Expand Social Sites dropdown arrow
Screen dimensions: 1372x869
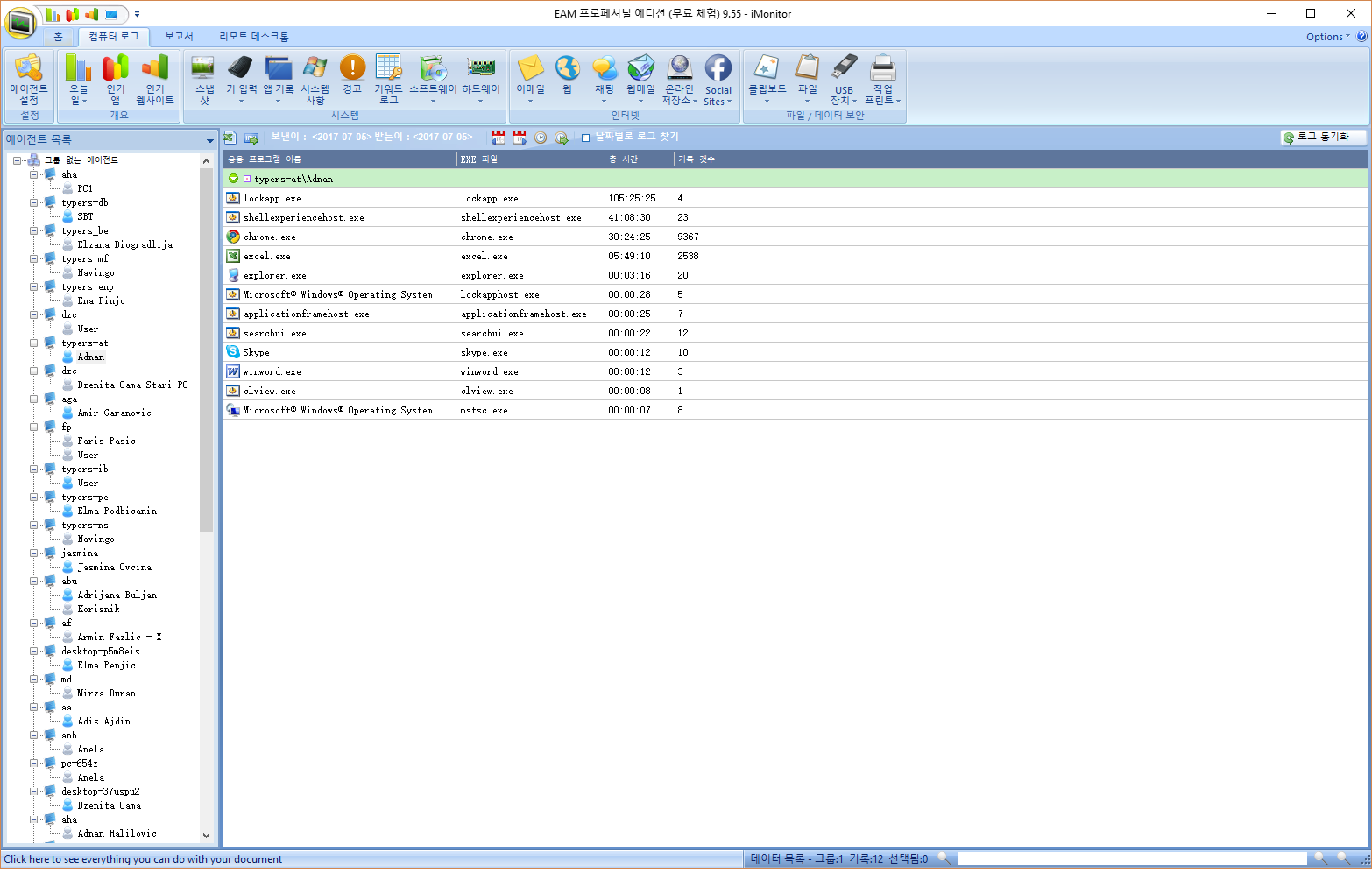tap(729, 102)
